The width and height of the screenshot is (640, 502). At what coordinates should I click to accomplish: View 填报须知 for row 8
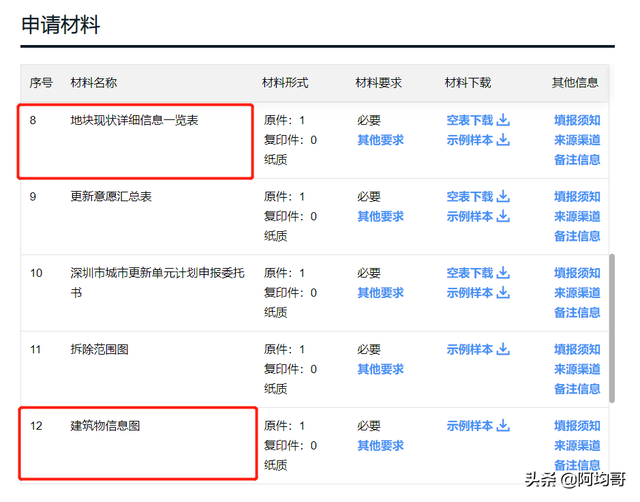[x=577, y=120]
